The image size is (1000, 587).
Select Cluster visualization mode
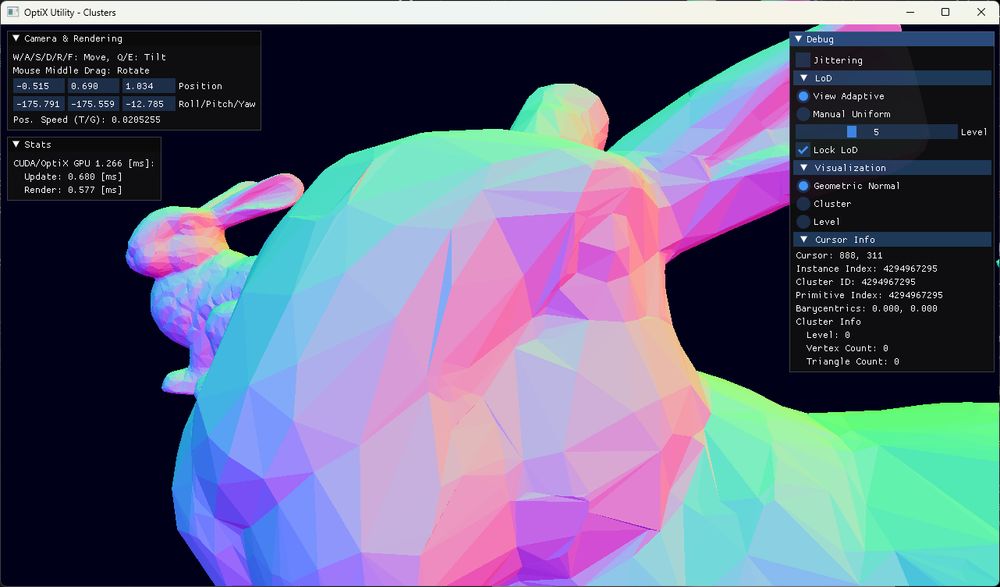(x=803, y=204)
